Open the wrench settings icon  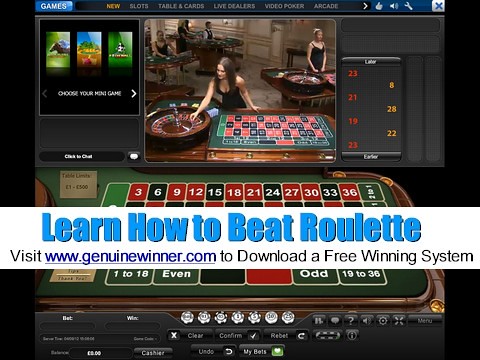[409, 6]
